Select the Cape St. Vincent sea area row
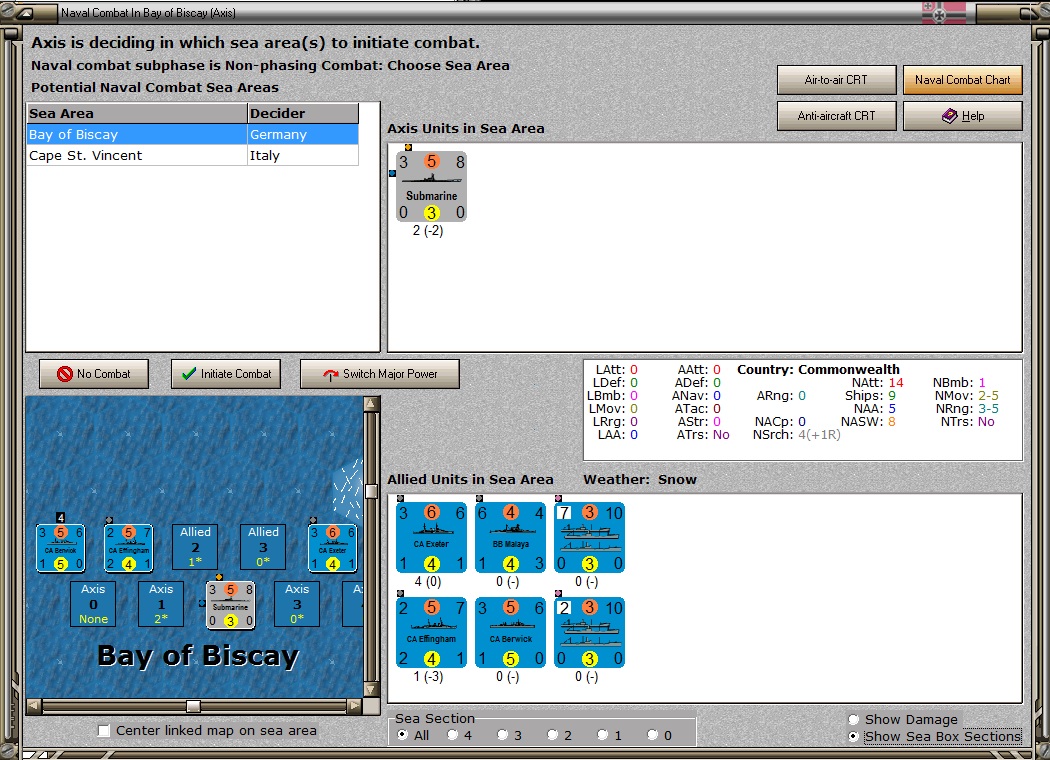 (x=193, y=155)
